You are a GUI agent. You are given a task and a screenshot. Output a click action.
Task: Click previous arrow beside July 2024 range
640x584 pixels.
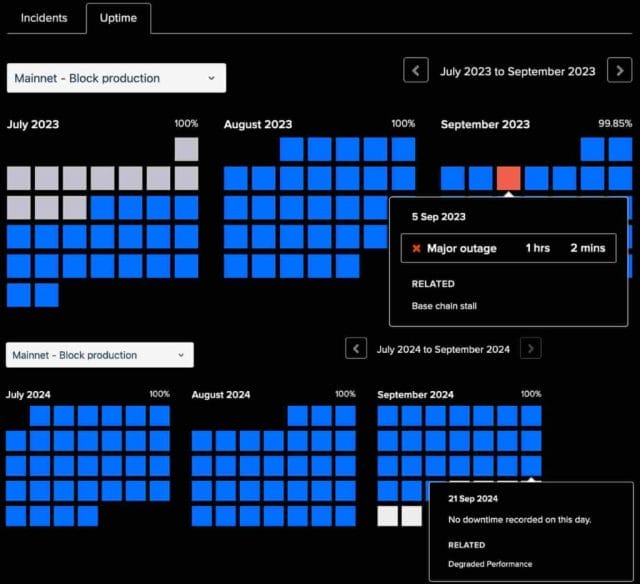coord(356,349)
